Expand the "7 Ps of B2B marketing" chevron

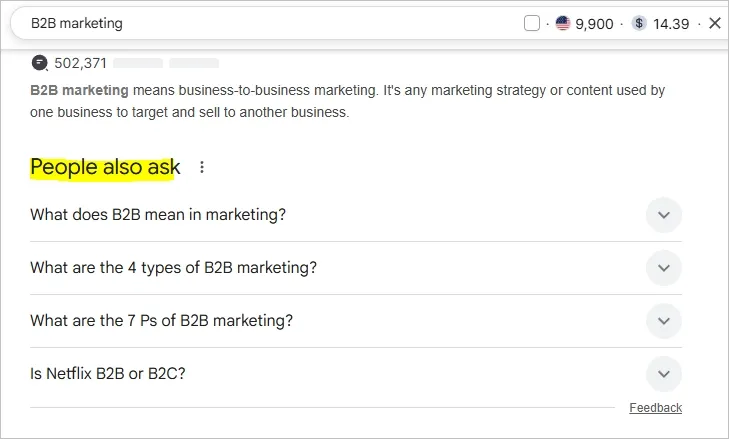(x=664, y=321)
